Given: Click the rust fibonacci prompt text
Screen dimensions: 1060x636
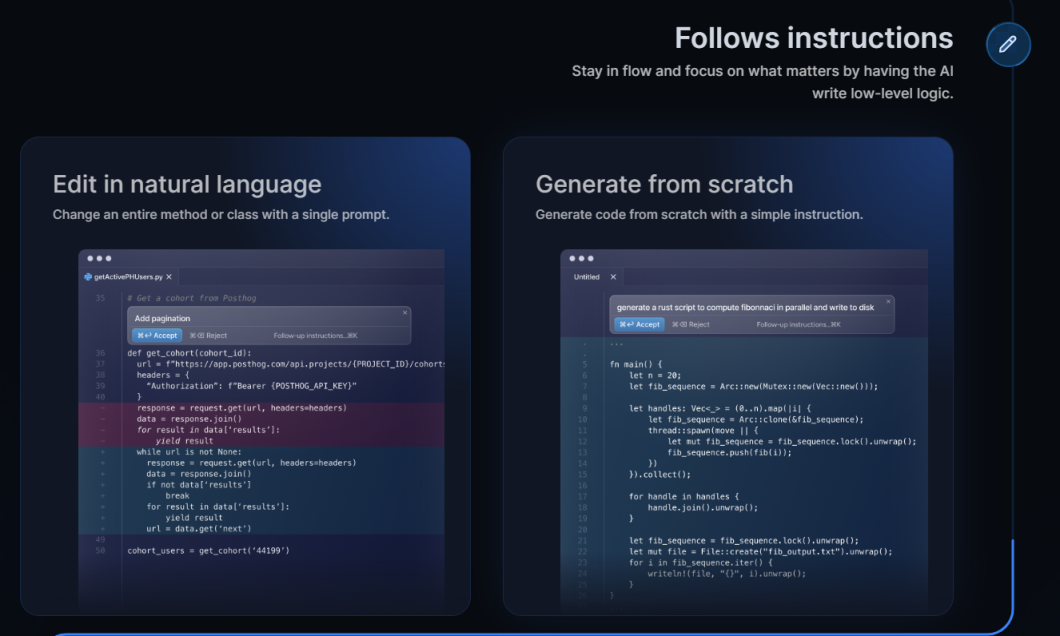Looking at the screenshot, I should tap(745, 307).
